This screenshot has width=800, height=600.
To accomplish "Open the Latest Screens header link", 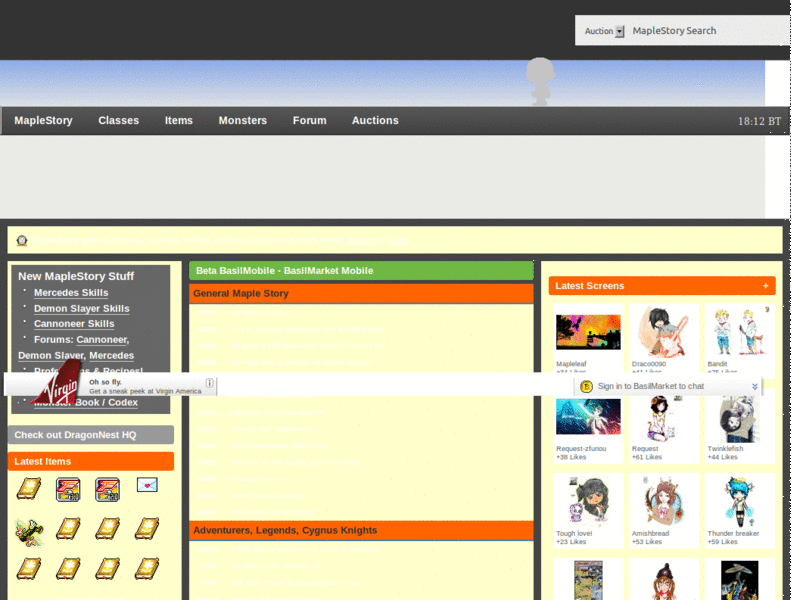I will tap(589, 286).
